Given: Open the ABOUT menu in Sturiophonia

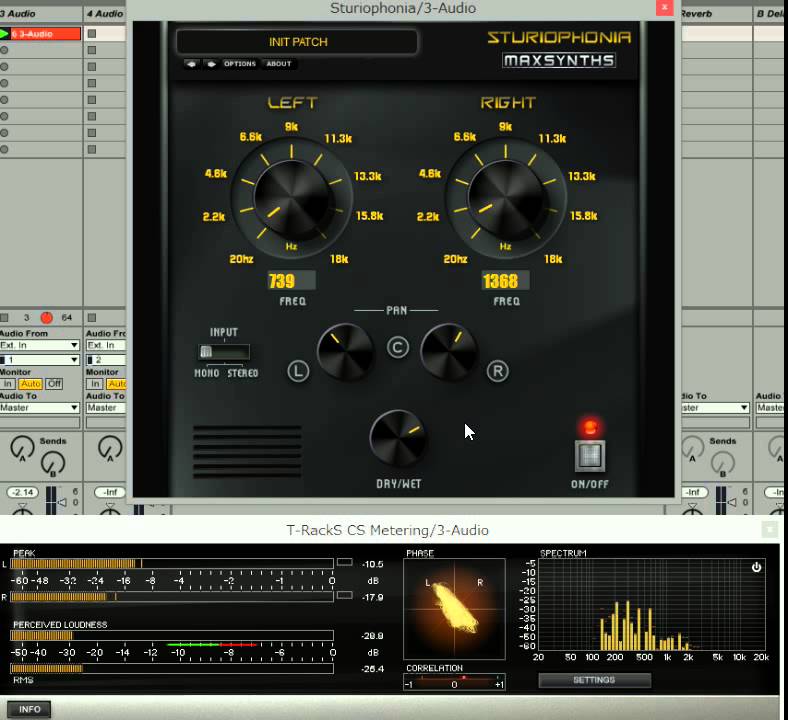Looking at the screenshot, I should [x=279, y=64].
